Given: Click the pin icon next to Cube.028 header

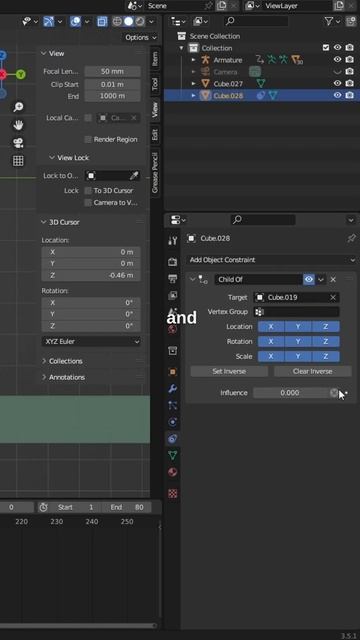Looking at the screenshot, I should pos(351,238).
